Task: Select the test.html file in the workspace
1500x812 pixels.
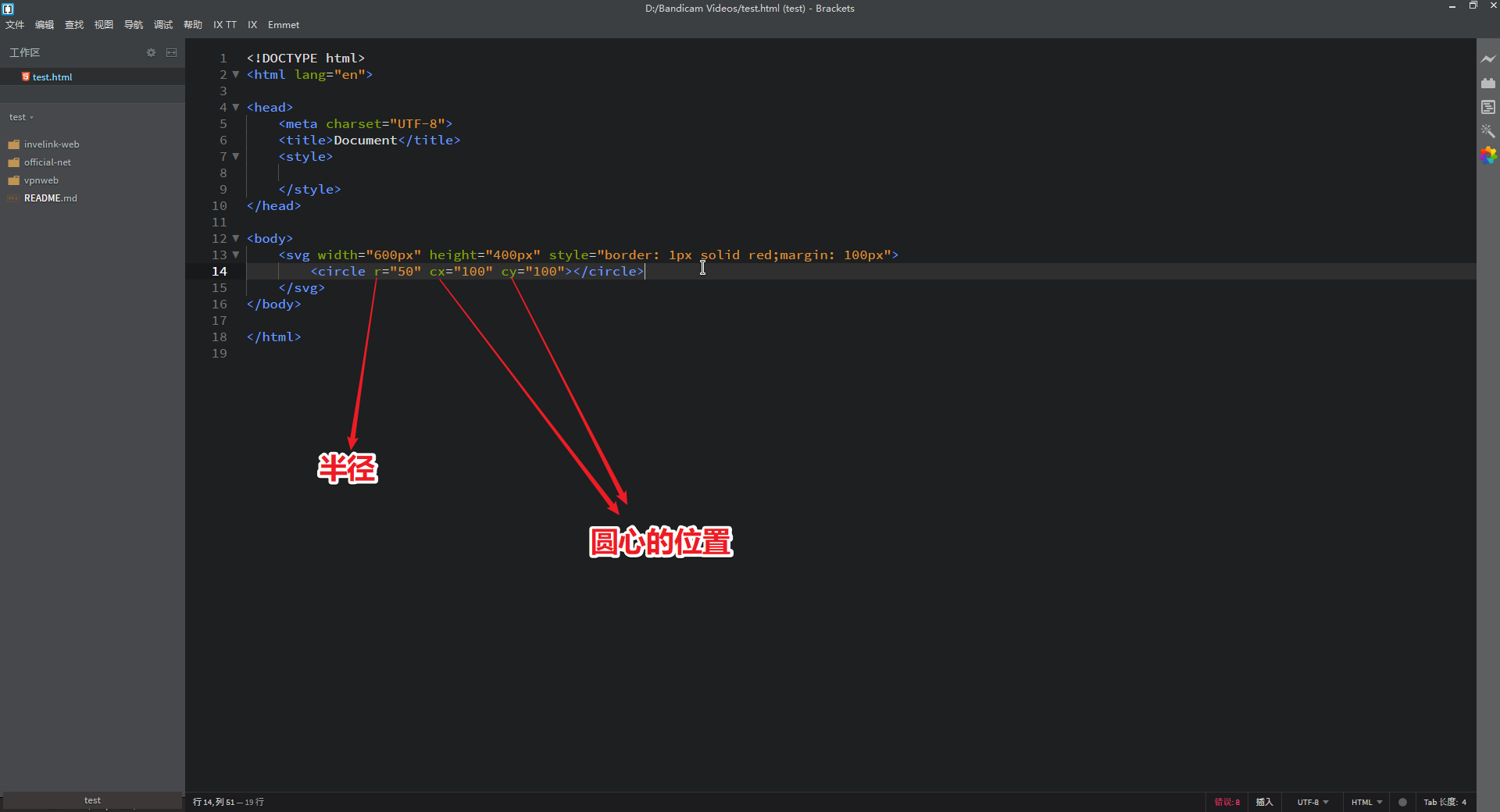Action: pos(52,77)
